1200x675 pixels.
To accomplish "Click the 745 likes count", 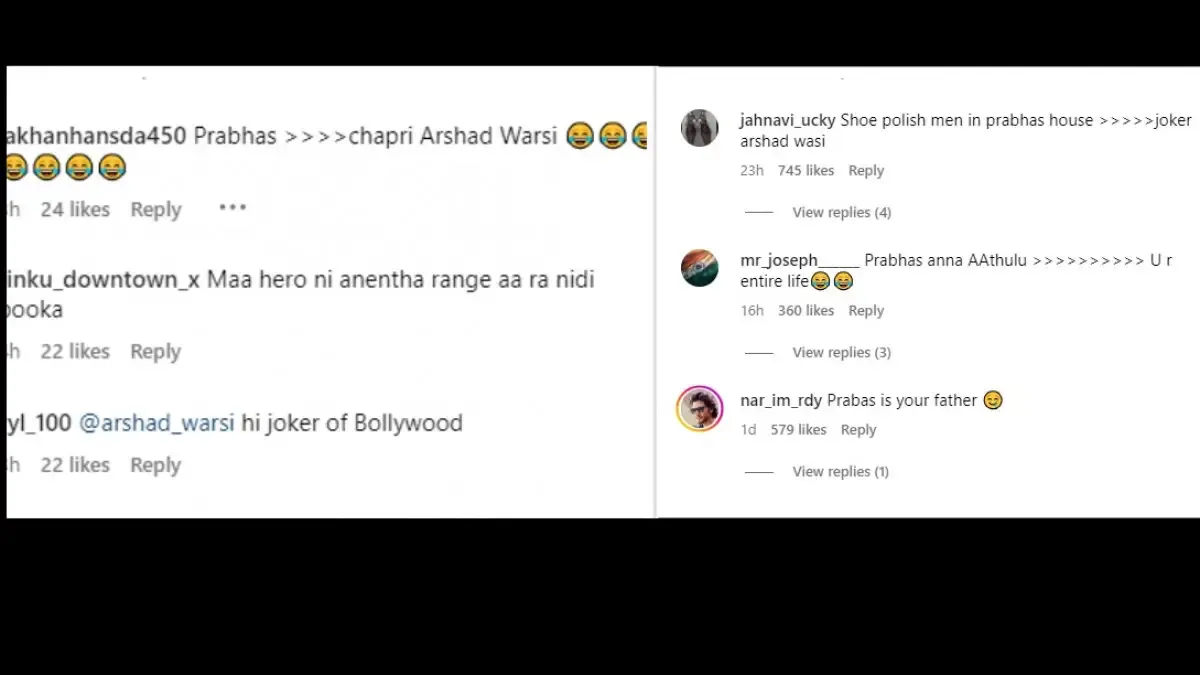I will point(806,170).
